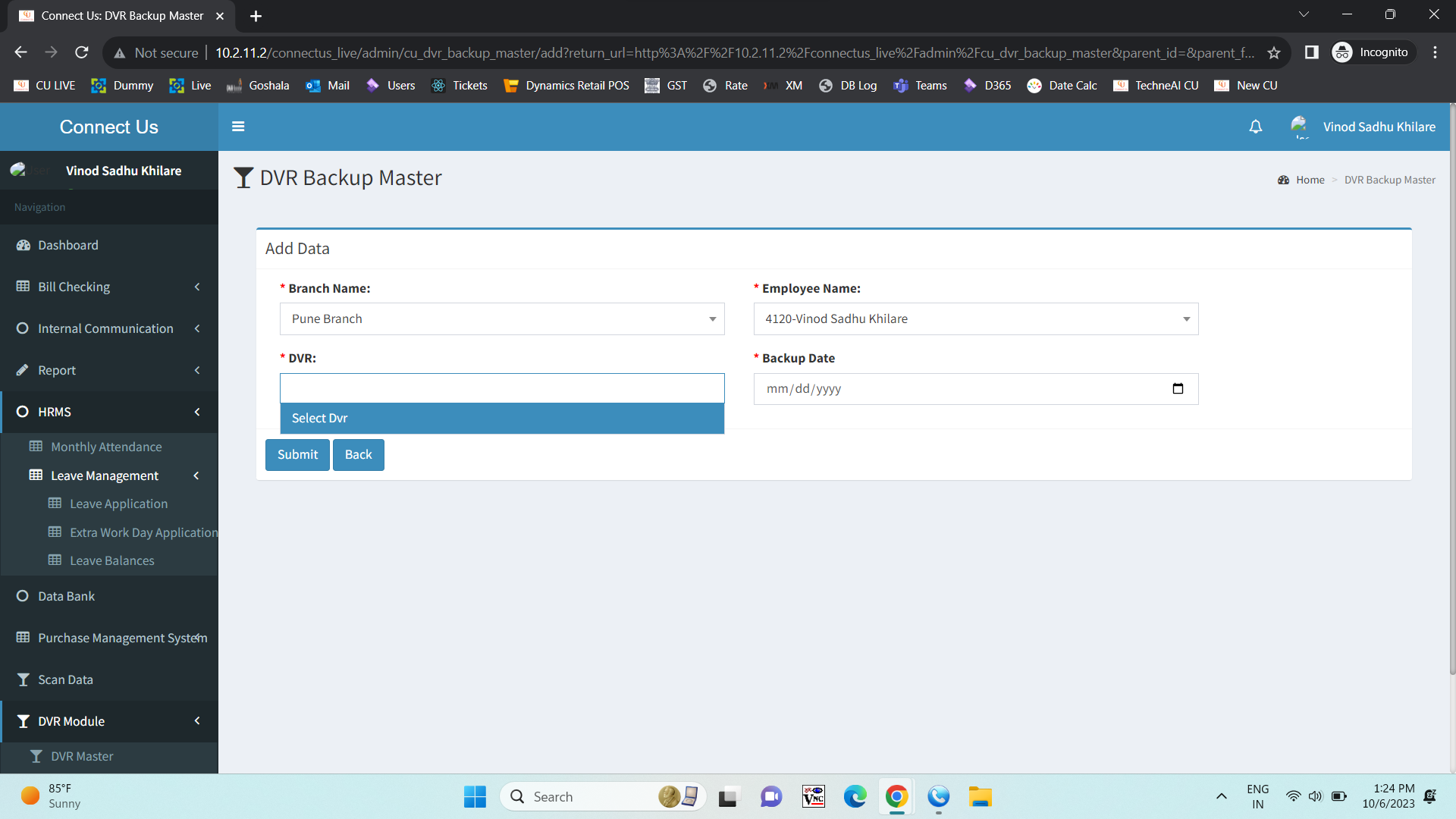Choose the Select Dvr option

(502, 419)
